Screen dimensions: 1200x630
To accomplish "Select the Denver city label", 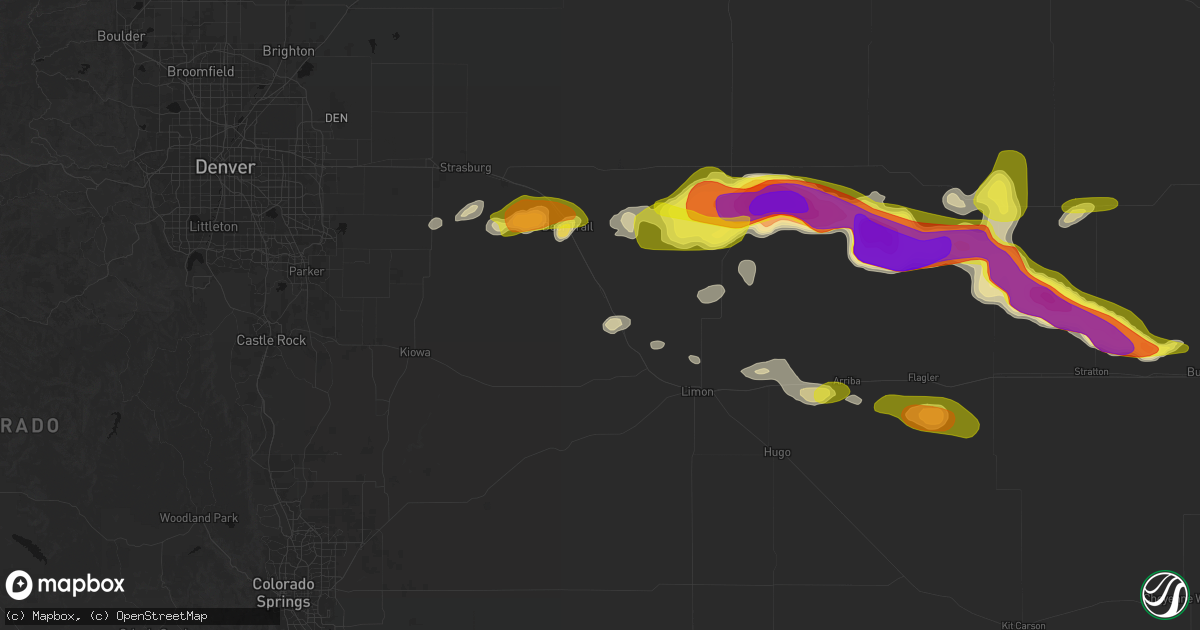I will pyautogui.click(x=225, y=167).
